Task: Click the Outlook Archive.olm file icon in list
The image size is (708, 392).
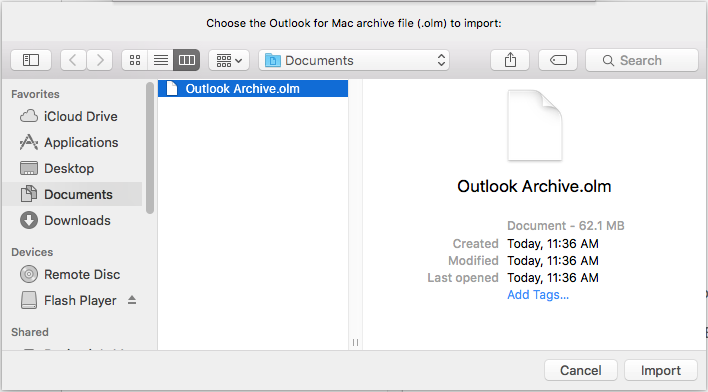Action: point(172,89)
